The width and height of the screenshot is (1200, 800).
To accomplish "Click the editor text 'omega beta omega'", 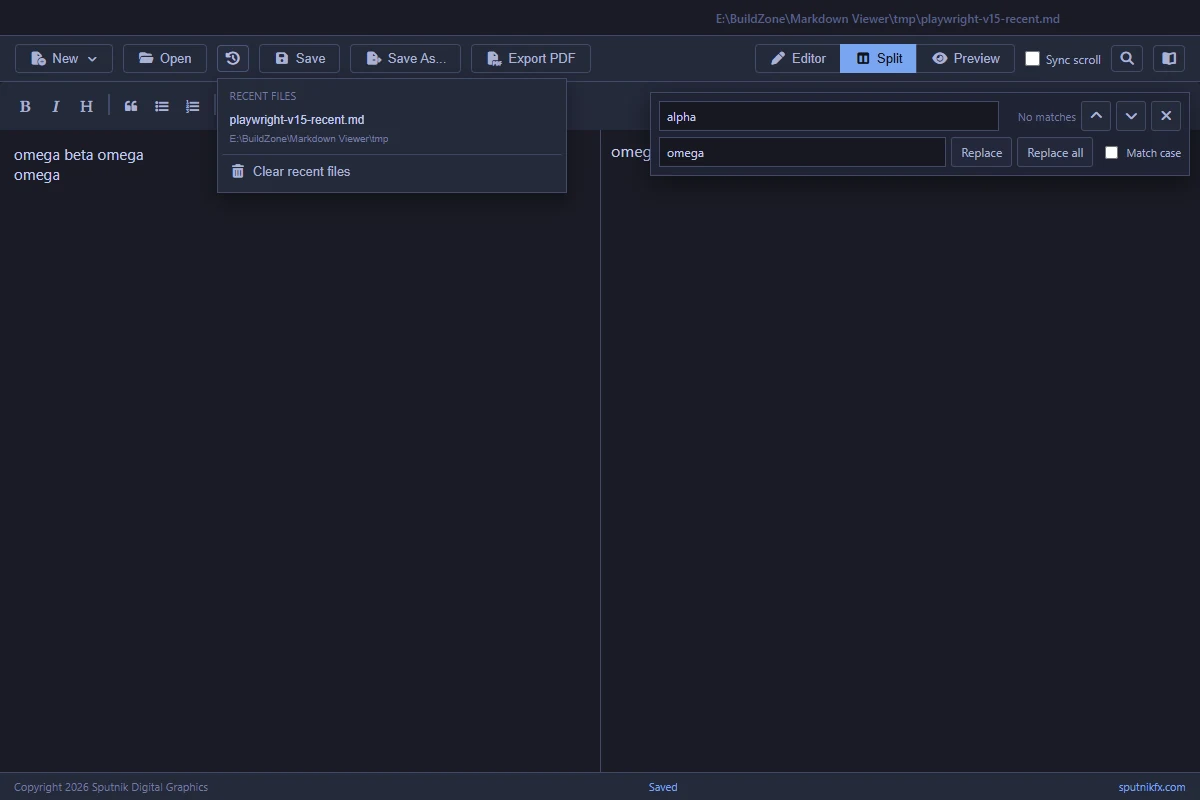I will point(79,155).
